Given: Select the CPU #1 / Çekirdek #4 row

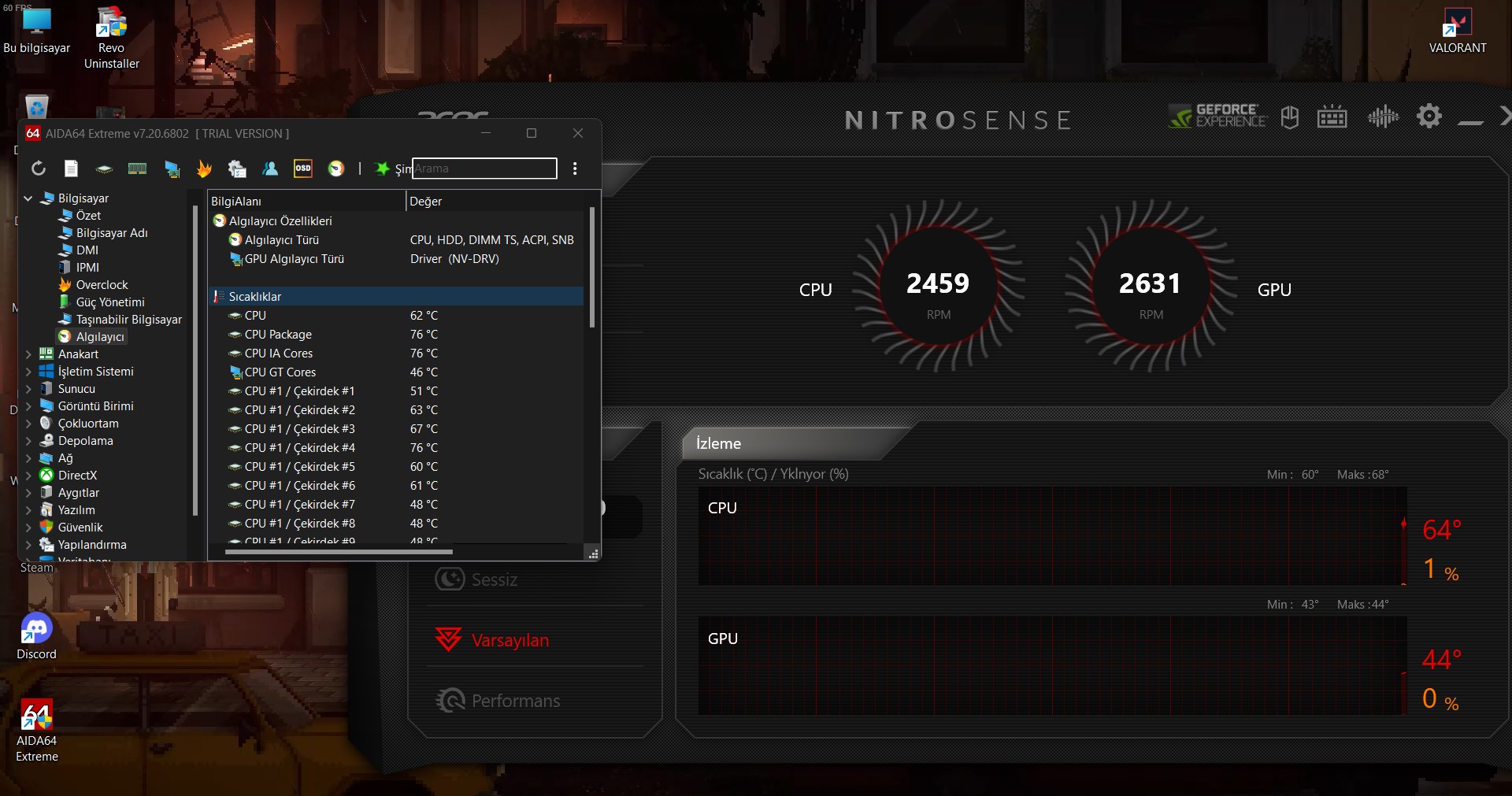Looking at the screenshot, I should (397, 448).
